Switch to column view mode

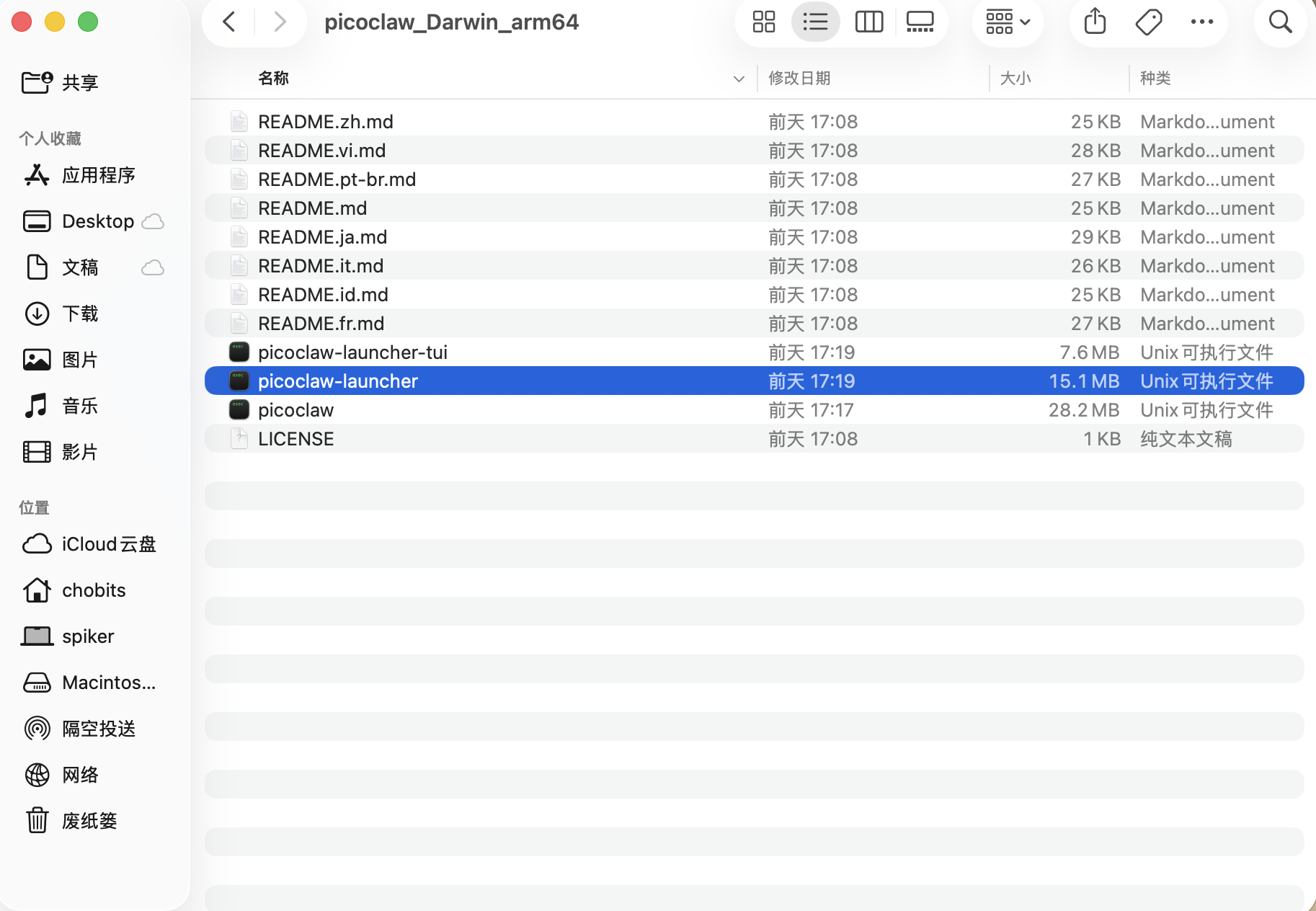(x=868, y=22)
